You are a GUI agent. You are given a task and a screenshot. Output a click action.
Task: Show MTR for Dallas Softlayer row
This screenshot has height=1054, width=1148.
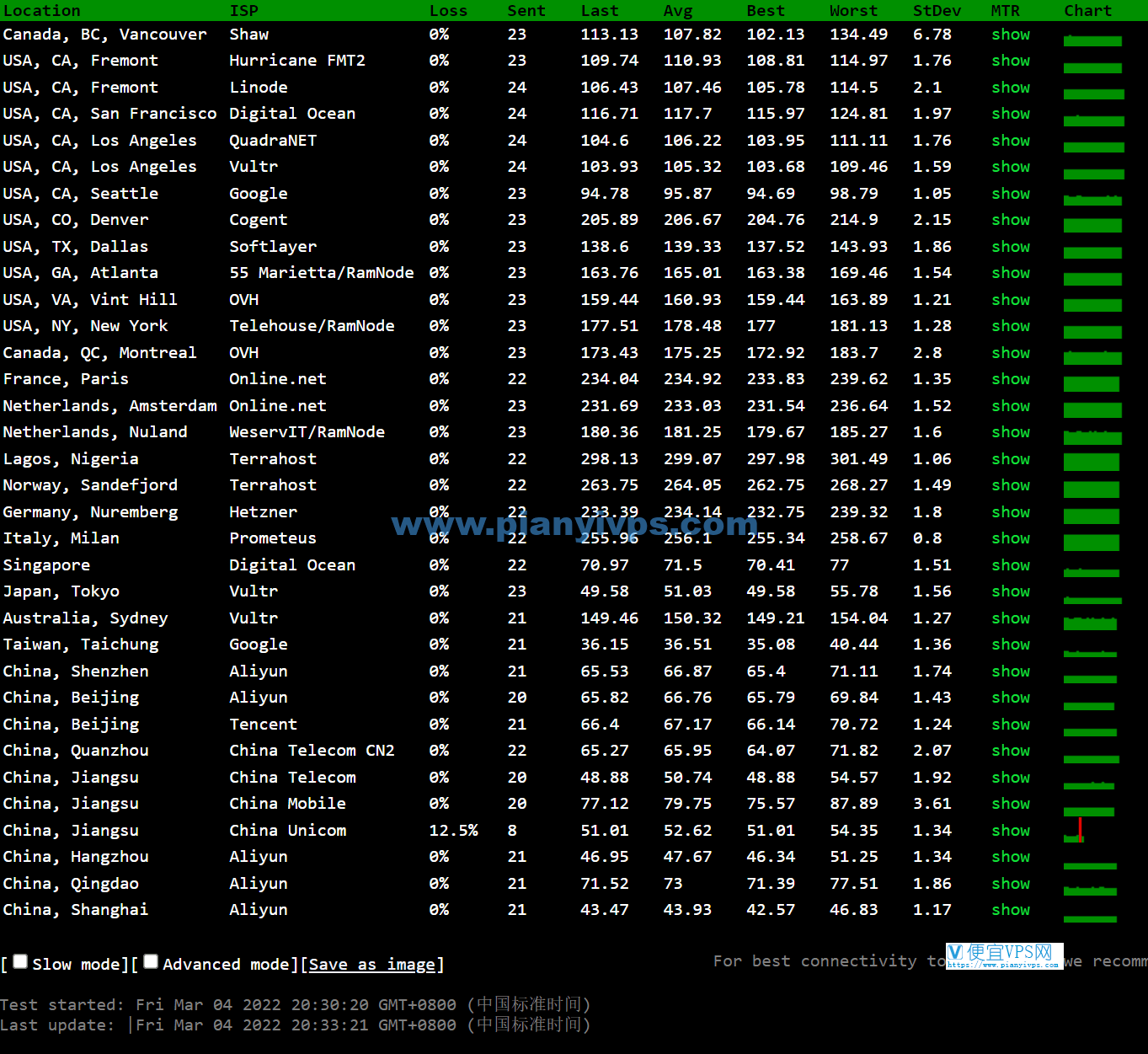point(1011,247)
